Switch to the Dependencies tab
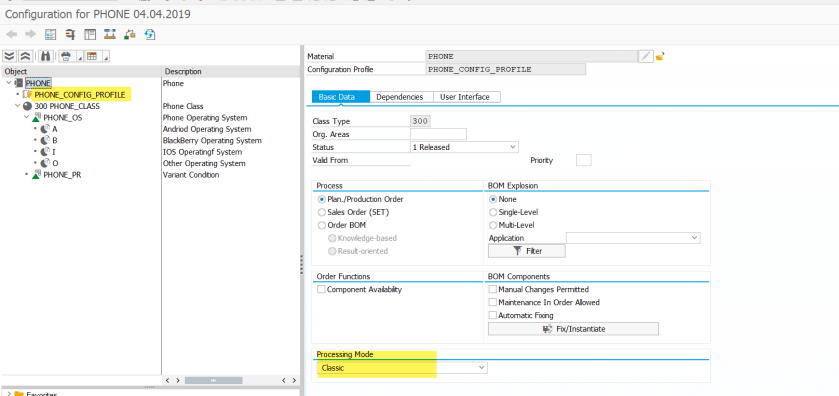839x396 pixels. point(400,97)
